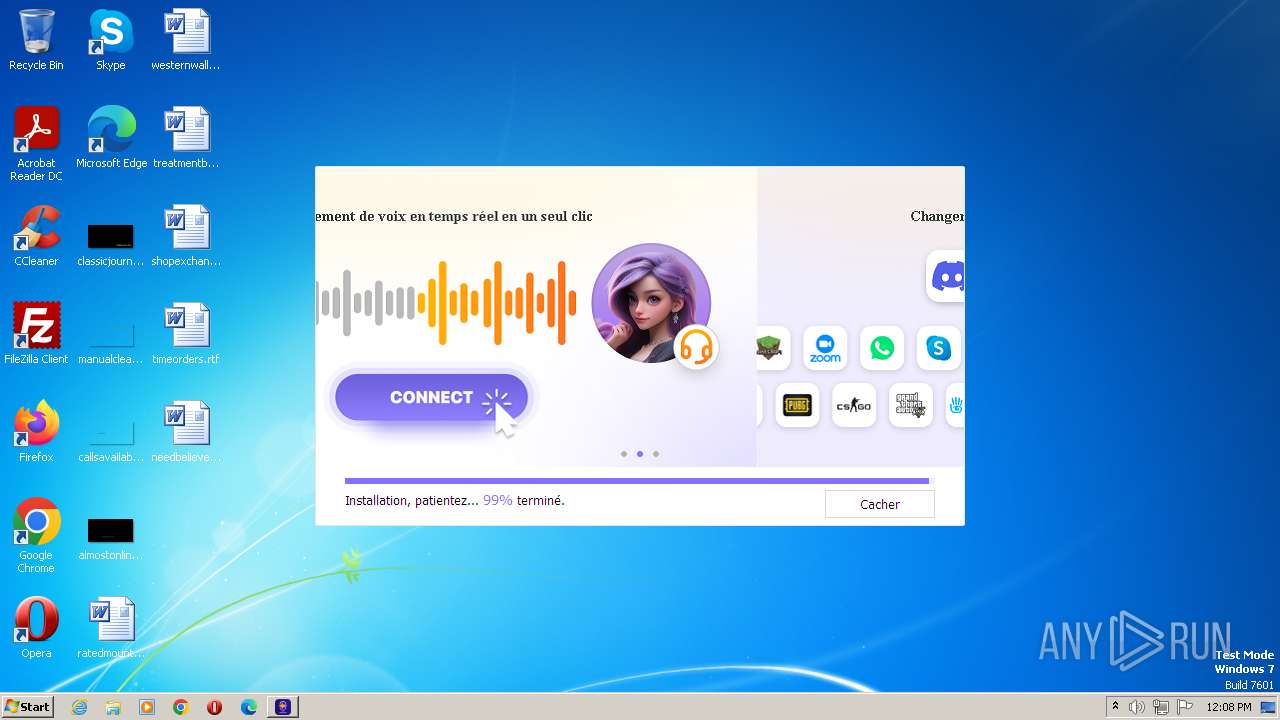Show hidden system tray icons
The height and width of the screenshot is (720, 1280).
(x=1115, y=707)
